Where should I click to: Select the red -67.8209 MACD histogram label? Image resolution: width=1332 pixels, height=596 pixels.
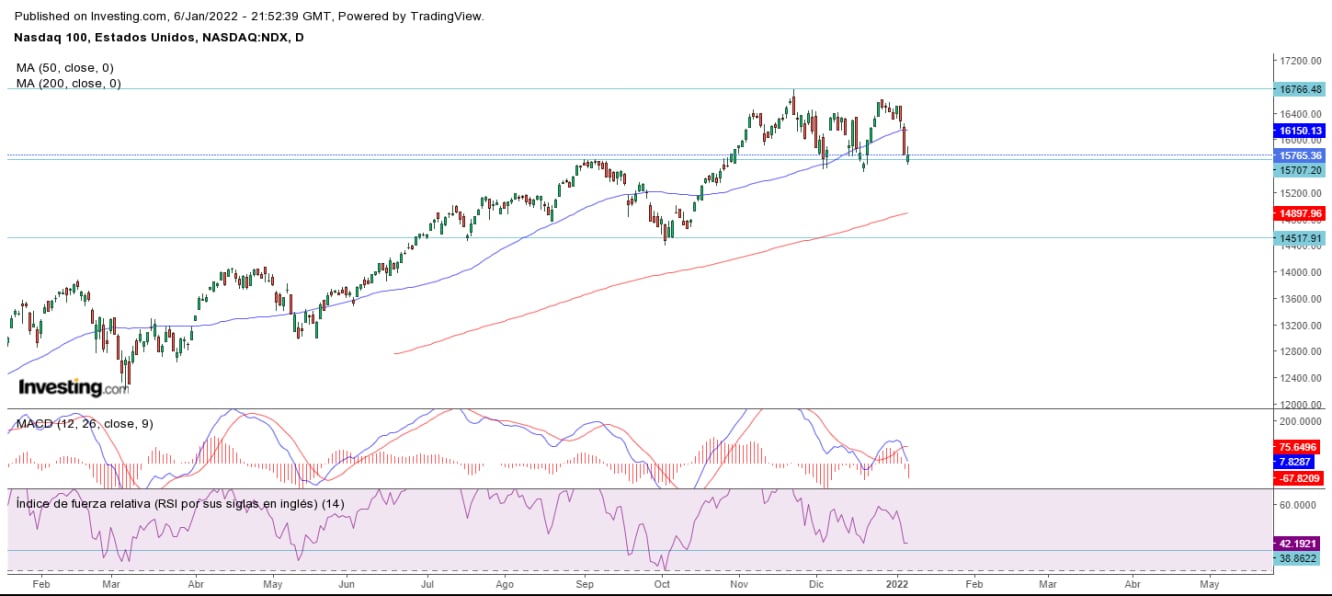click(x=1300, y=479)
